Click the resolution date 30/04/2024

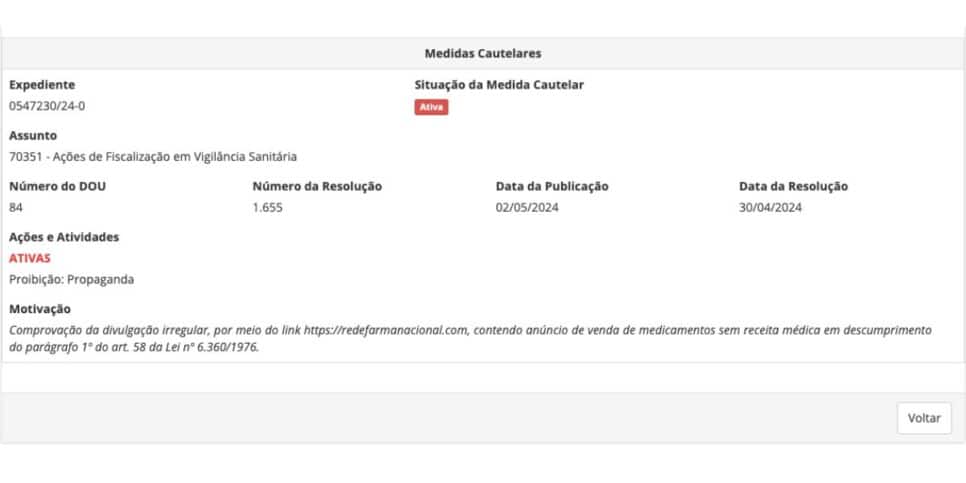(x=771, y=208)
